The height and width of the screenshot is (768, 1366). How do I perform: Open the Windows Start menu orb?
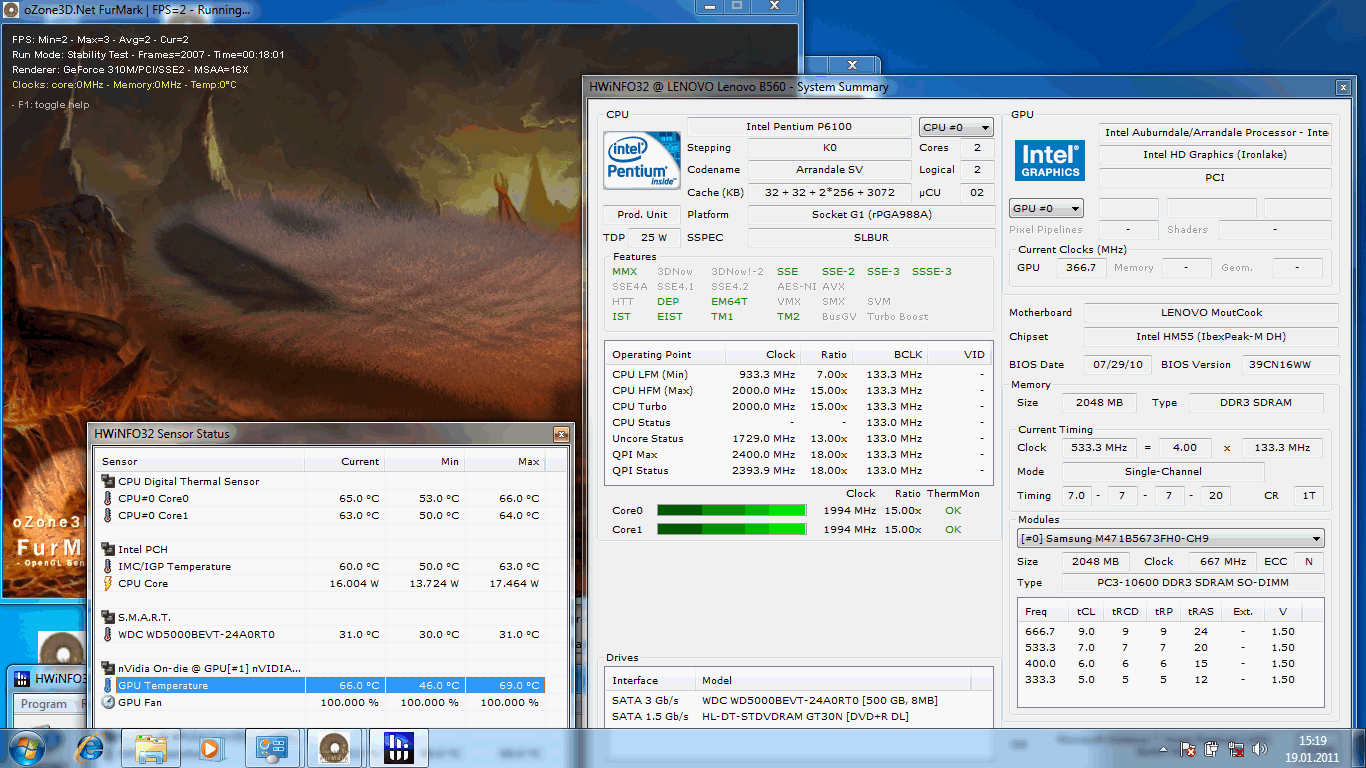28,747
